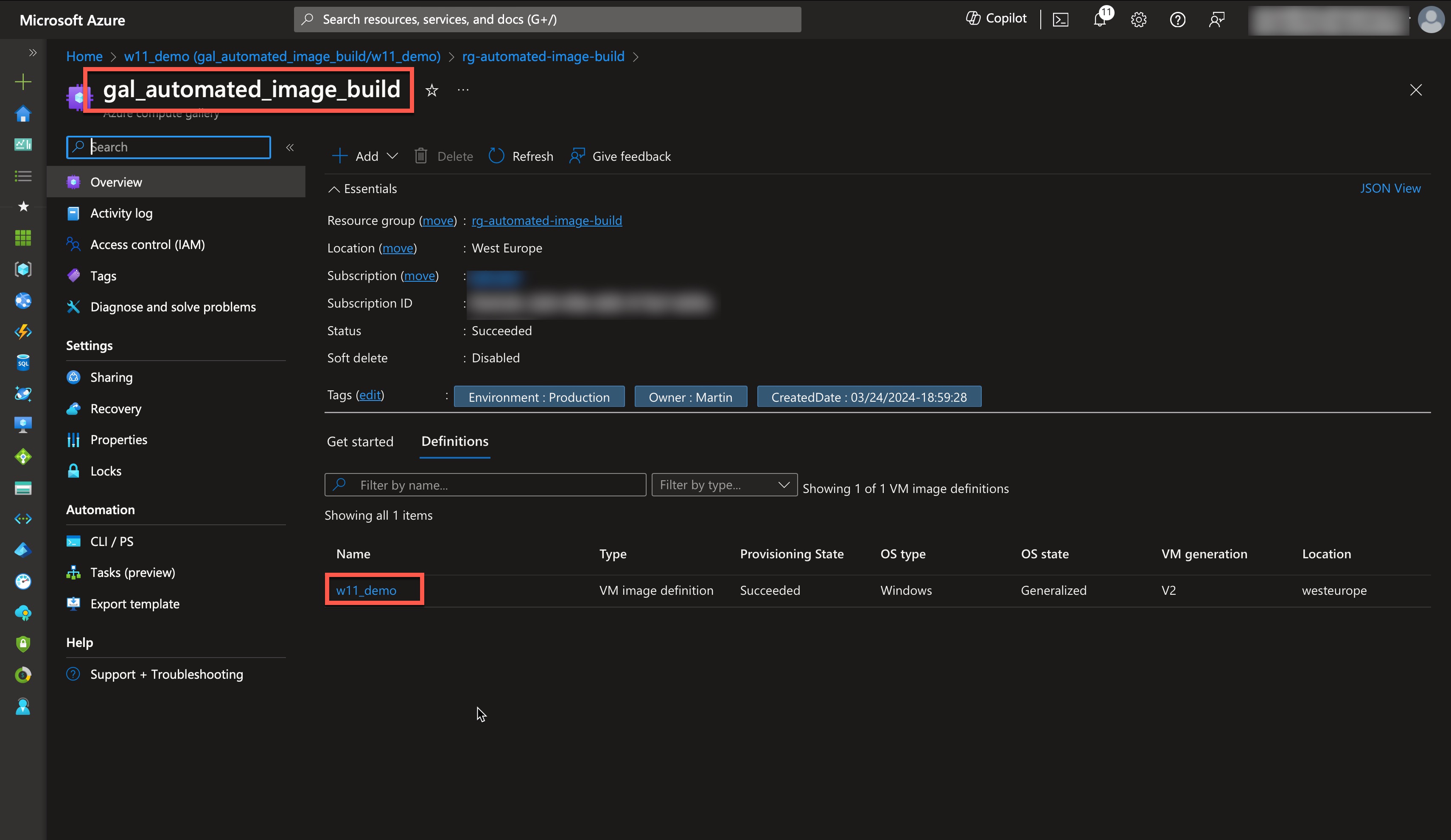Sort by the Provisioning State column
Image resolution: width=1451 pixels, height=840 pixels.
(792, 554)
